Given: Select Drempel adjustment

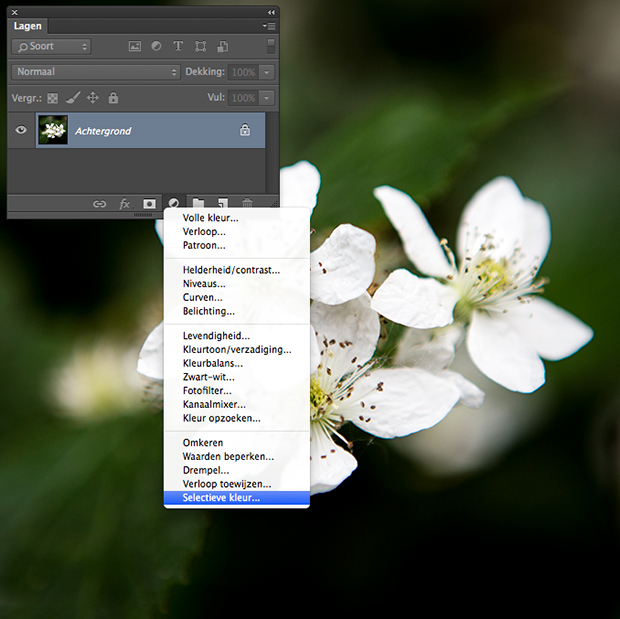Looking at the screenshot, I should (x=236, y=470).
